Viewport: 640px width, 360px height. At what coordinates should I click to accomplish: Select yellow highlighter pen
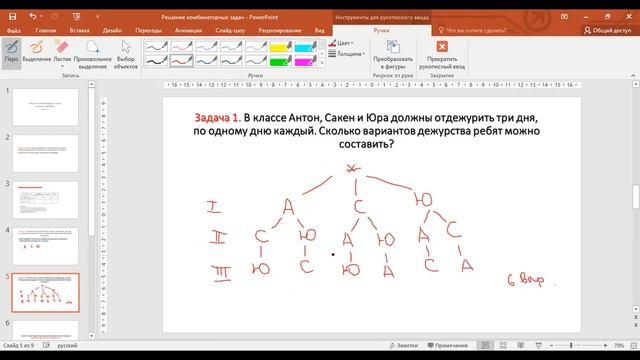[281, 46]
